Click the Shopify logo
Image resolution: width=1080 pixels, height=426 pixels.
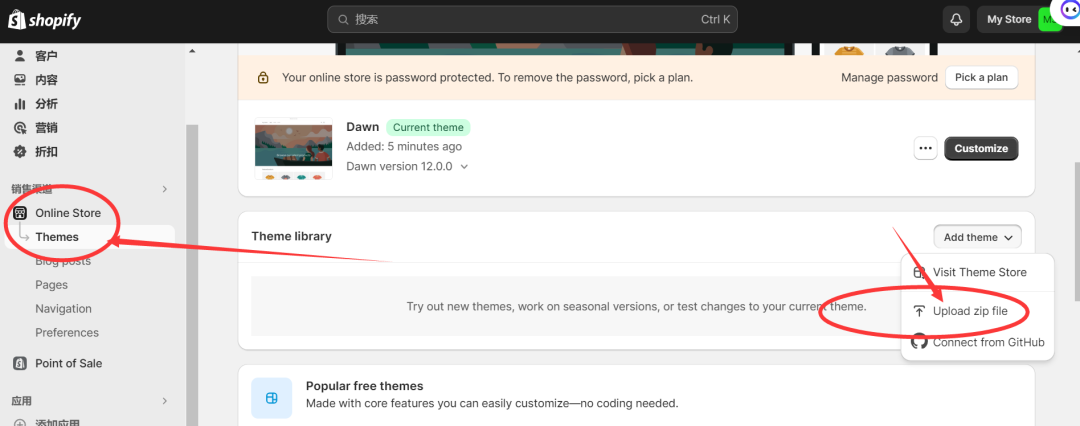tap(45, 20)
